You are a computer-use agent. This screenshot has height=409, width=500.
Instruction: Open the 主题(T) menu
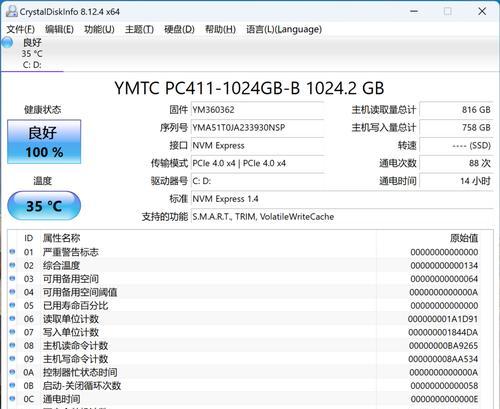click(x=139, y=29)
